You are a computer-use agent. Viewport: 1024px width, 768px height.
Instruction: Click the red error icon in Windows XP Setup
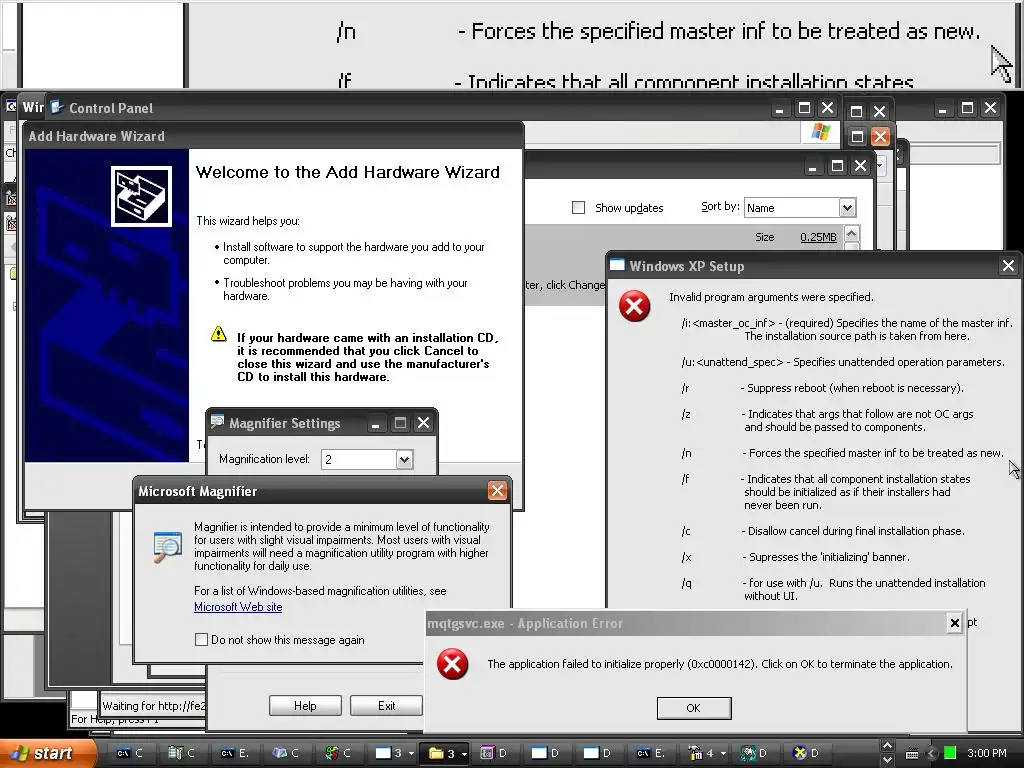(x=634, y=306)
